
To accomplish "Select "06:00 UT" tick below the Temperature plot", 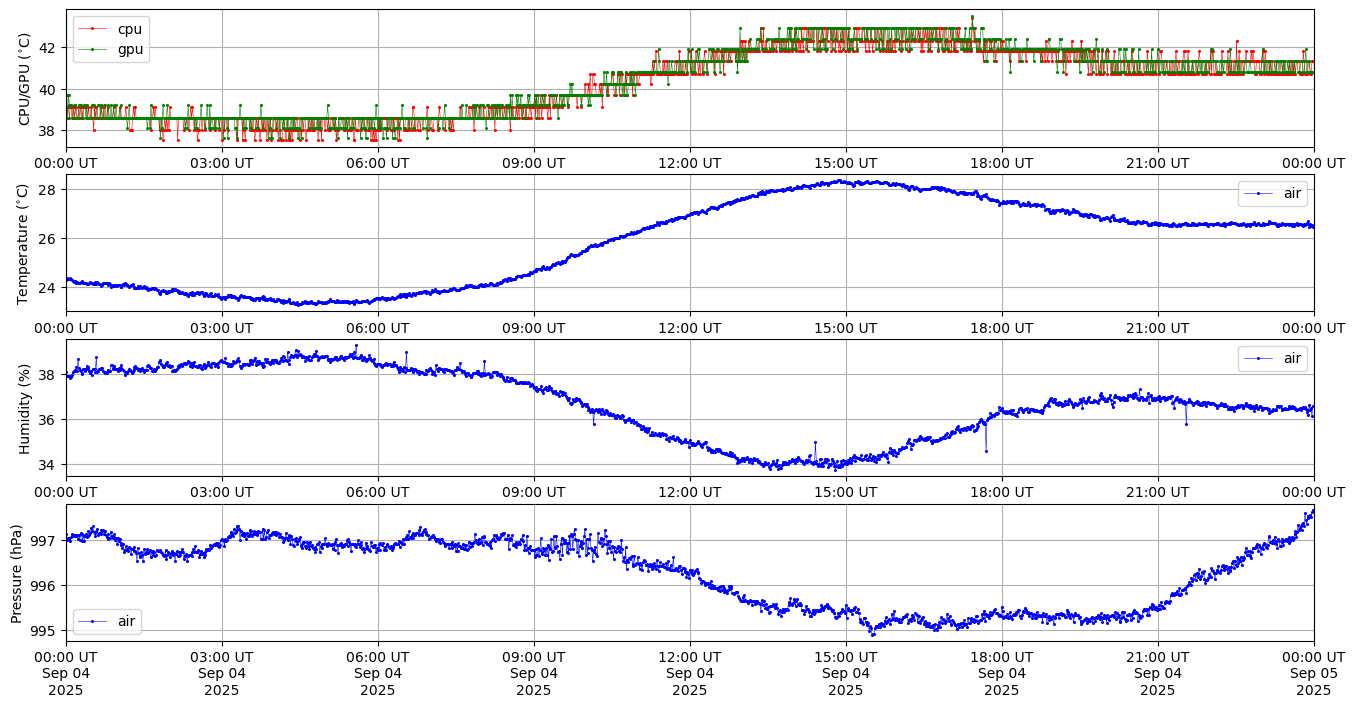I will coord(378,328).
